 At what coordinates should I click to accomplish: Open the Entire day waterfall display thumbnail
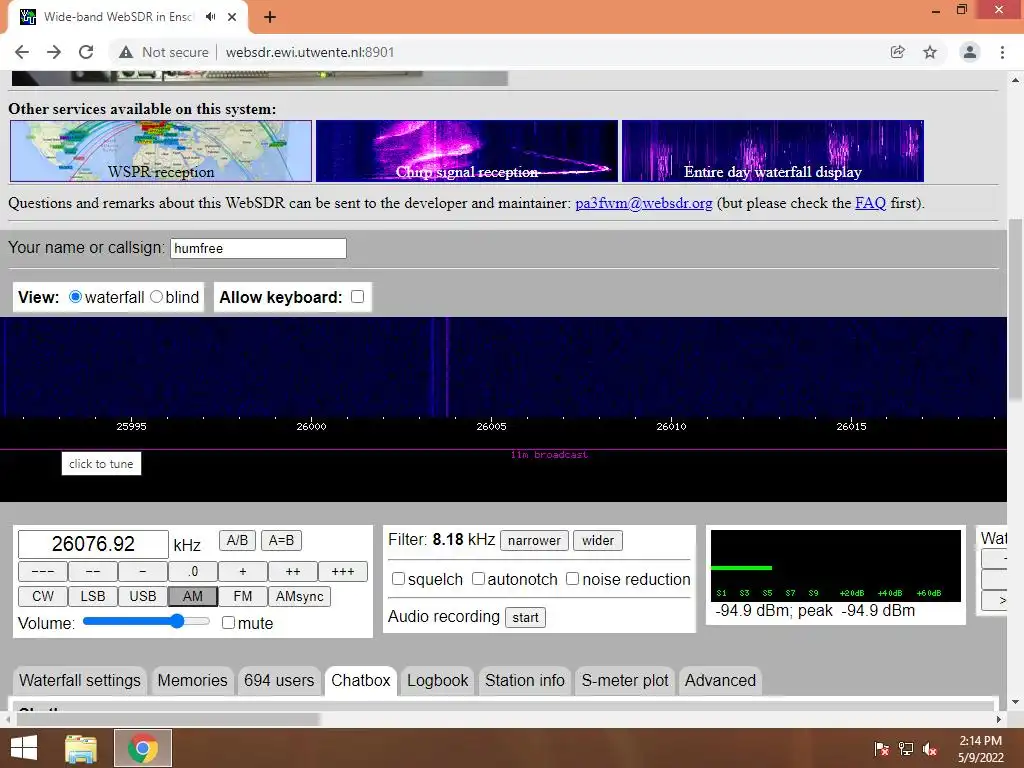coord(773,151)
